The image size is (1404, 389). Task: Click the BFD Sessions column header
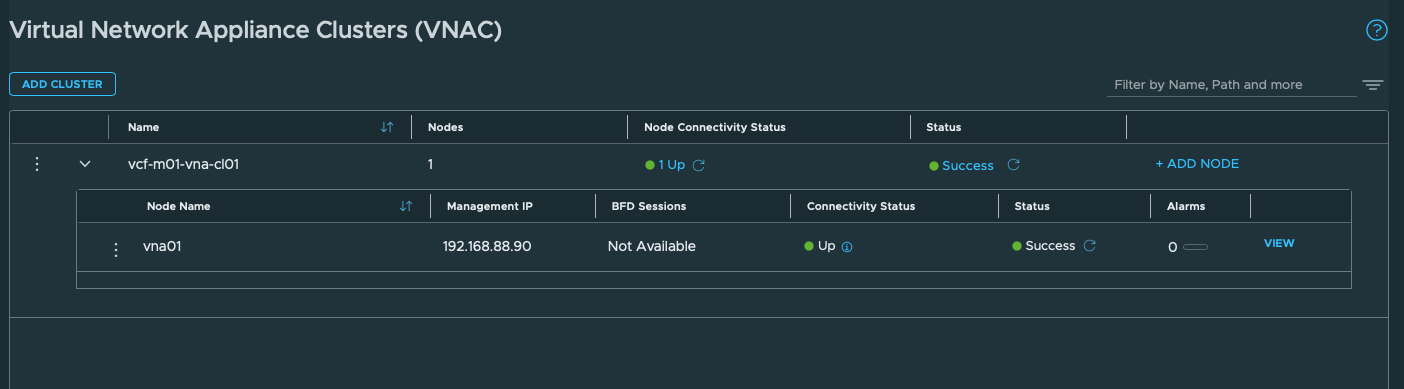(648, 206)
